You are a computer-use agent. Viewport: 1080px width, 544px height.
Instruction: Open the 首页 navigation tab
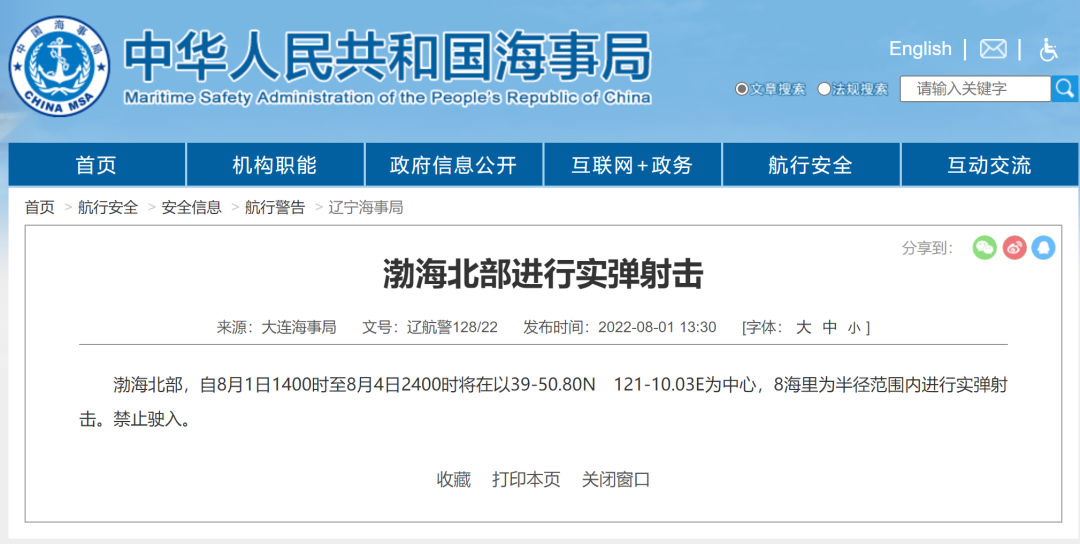point(96,165)
